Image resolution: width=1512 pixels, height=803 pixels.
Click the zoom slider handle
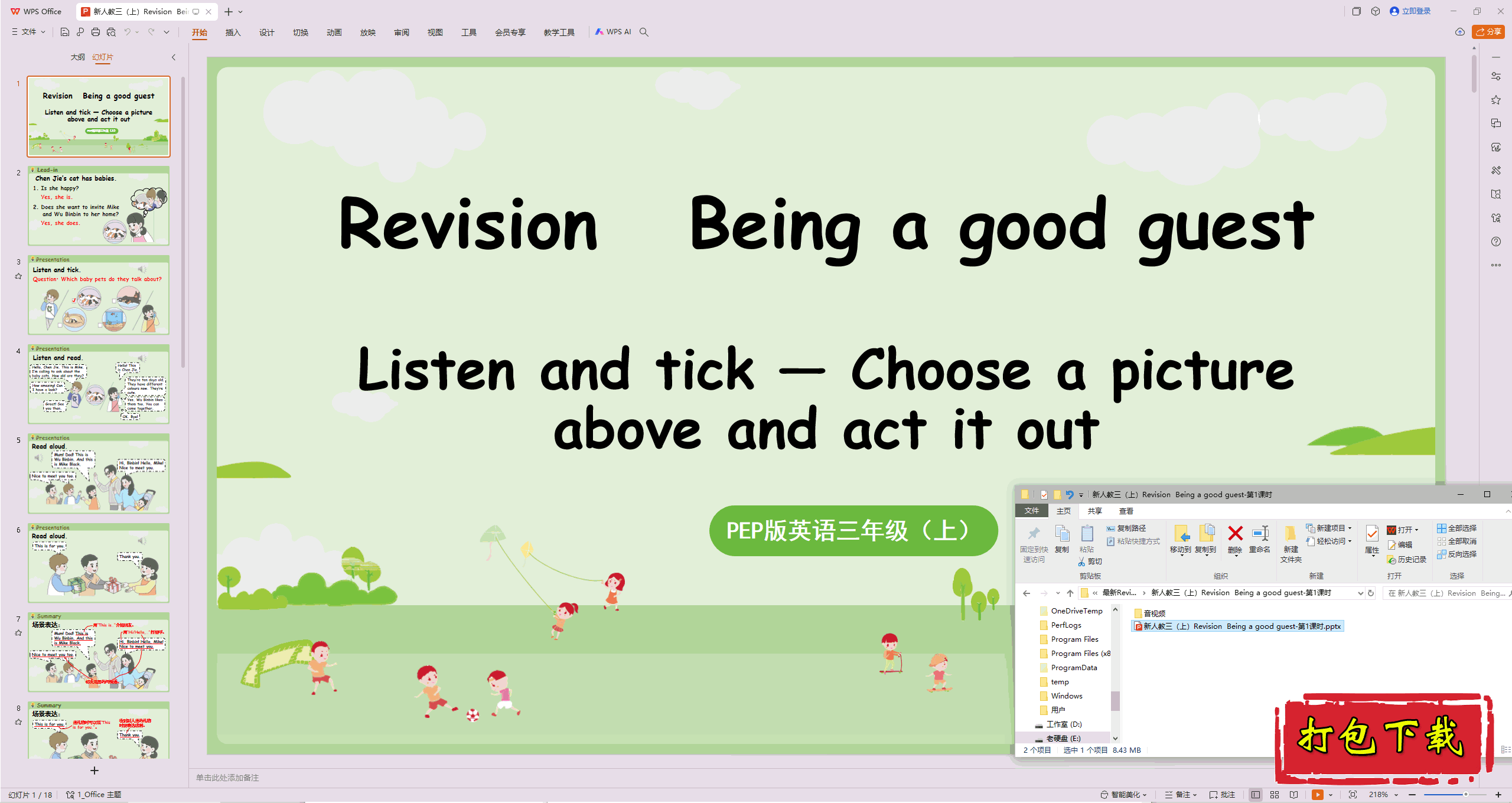(x=1466, y=795)
